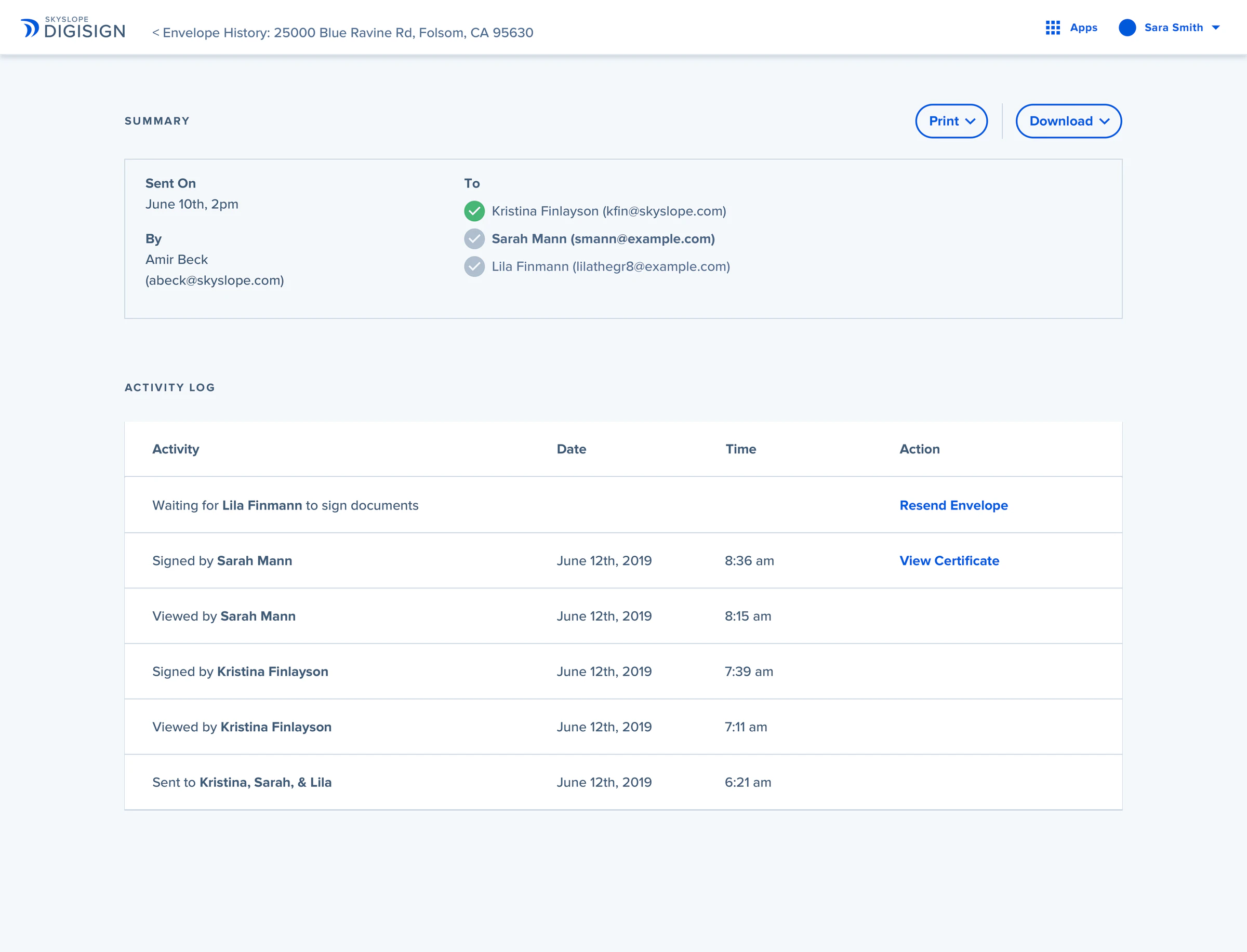Select Kristina Finlayson (kfin@skyslope.com) recipient
The height and width of the screenshot is (952, 1247).
tap(609, 211)
